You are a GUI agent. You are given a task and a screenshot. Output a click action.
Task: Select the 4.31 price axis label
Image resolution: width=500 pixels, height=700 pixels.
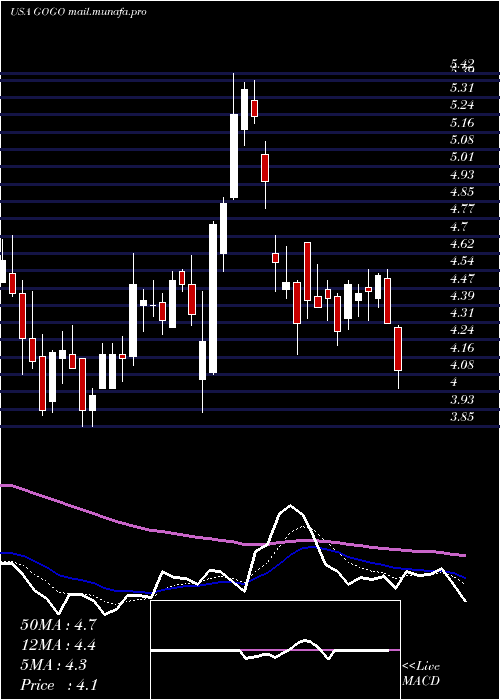(462, 313)
